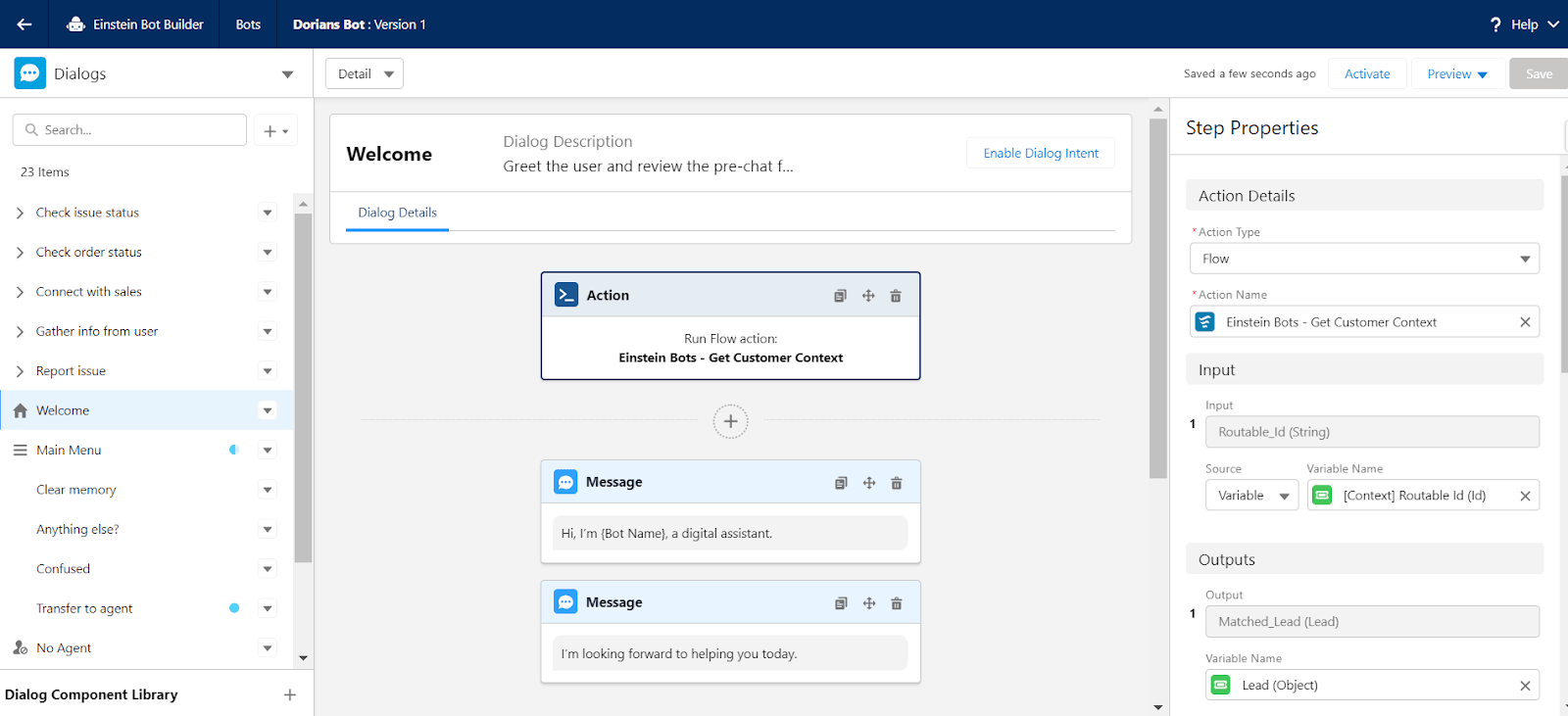Image resolution: width=1568 pixels, height=716 pixels.
Task: Add a step with the plus circle
Action: tap(730, 421)
